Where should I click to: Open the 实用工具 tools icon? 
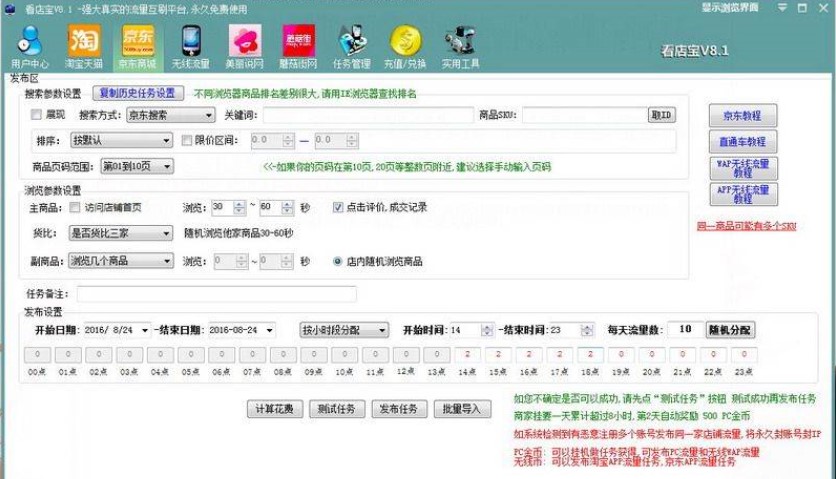point(461,47)
